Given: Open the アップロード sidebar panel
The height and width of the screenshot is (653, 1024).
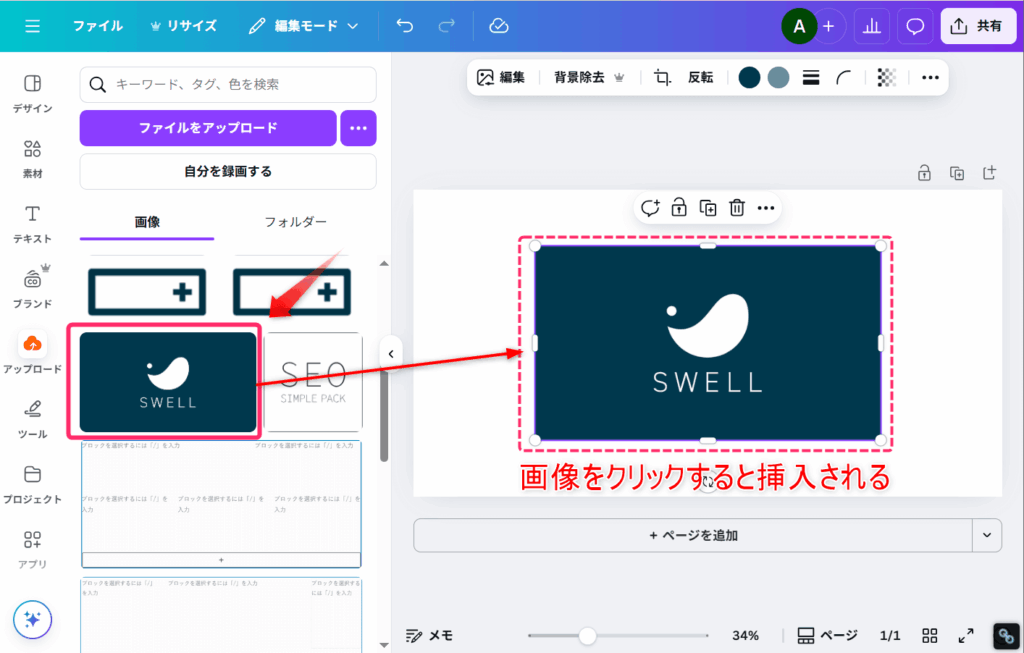Looking at the screenshot, I should click(x=32, y=353).
